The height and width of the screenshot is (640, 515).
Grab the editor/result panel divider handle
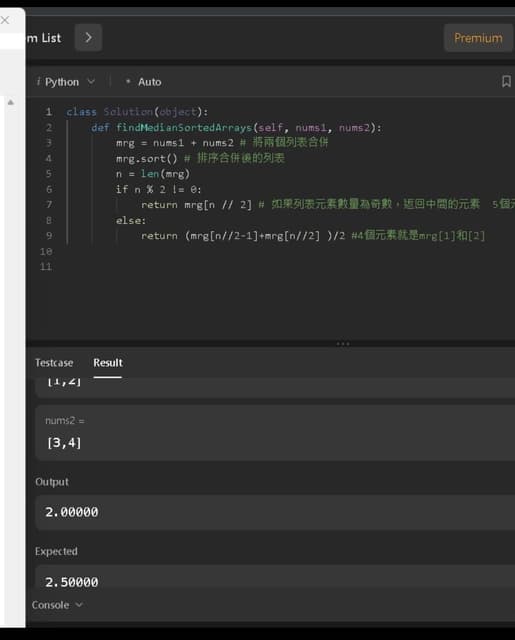click(343, 344)
